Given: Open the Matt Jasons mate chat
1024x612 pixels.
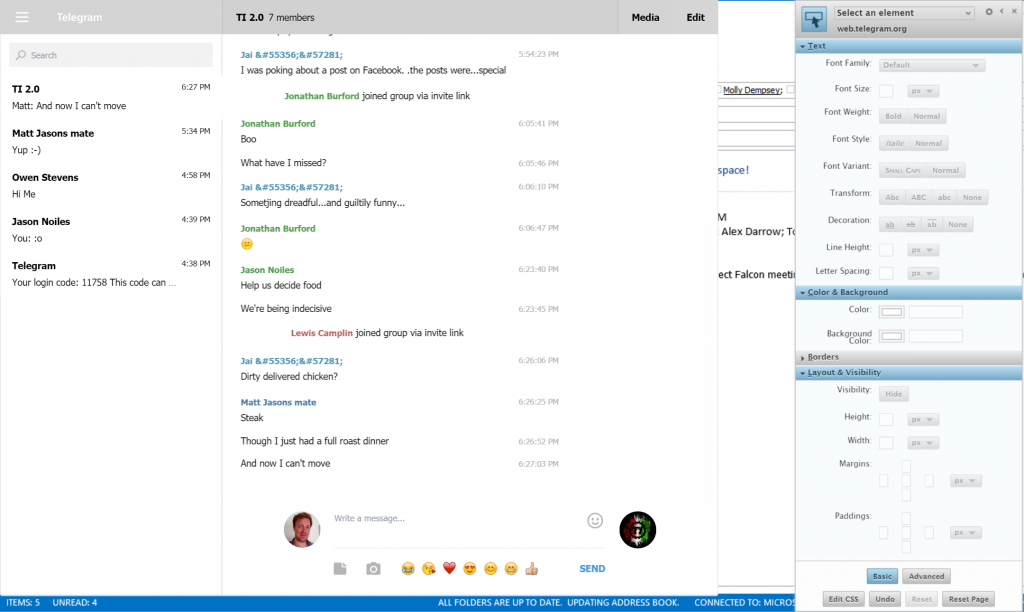Looking at the screenshot, I should pos(111,142).
